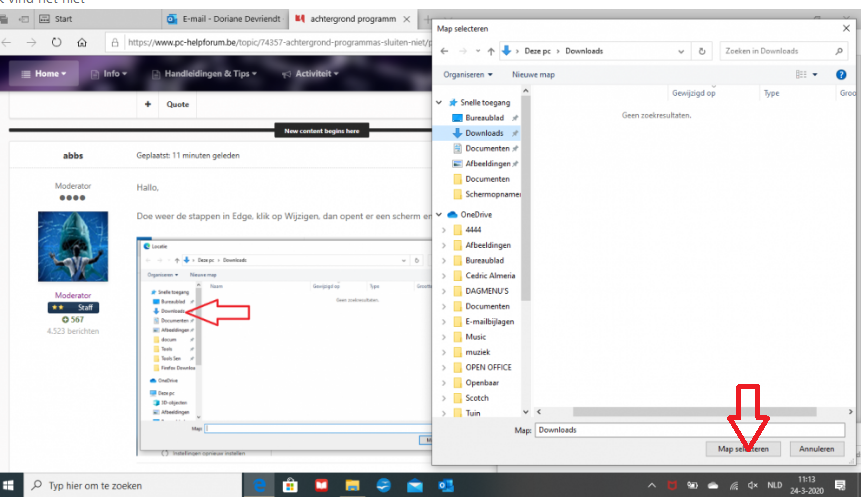Switch to the E-mail - Doriane Devriendt tab
864x497 pixels.
(x=225, y=19)
